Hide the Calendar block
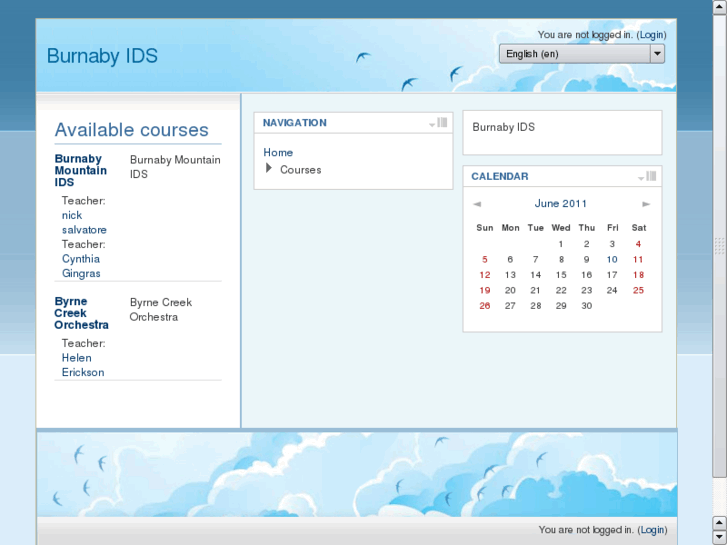This screenshot has width=727, height=545. point(641,178)
